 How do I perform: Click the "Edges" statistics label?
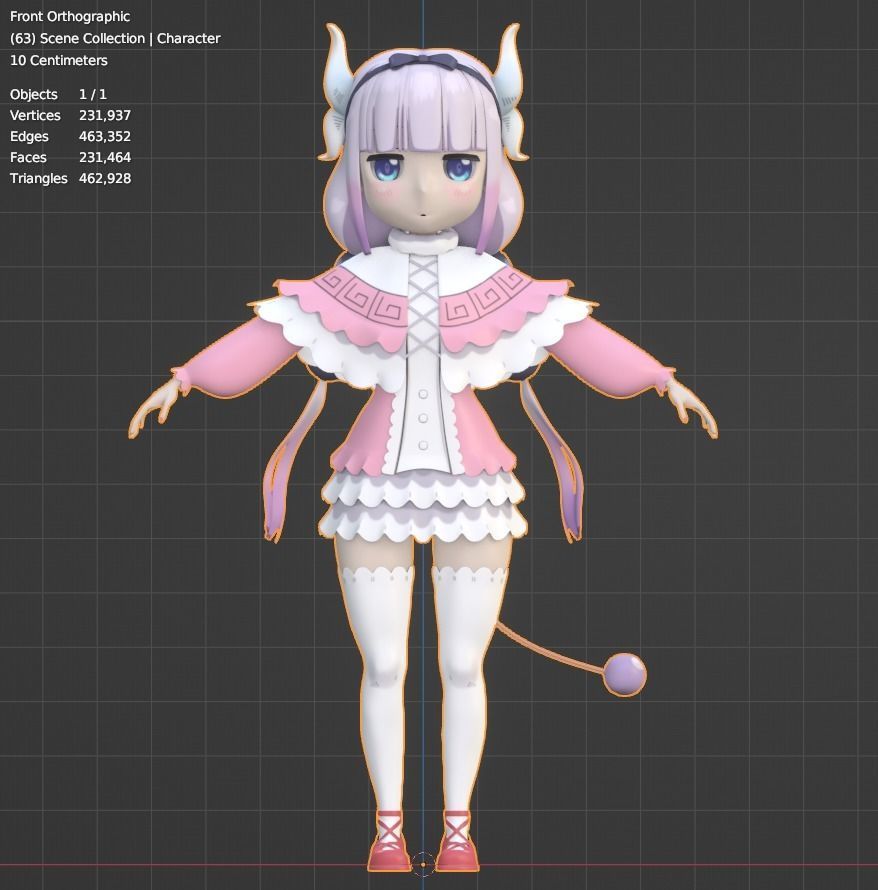pyautogui.click(x=29, y=136)
